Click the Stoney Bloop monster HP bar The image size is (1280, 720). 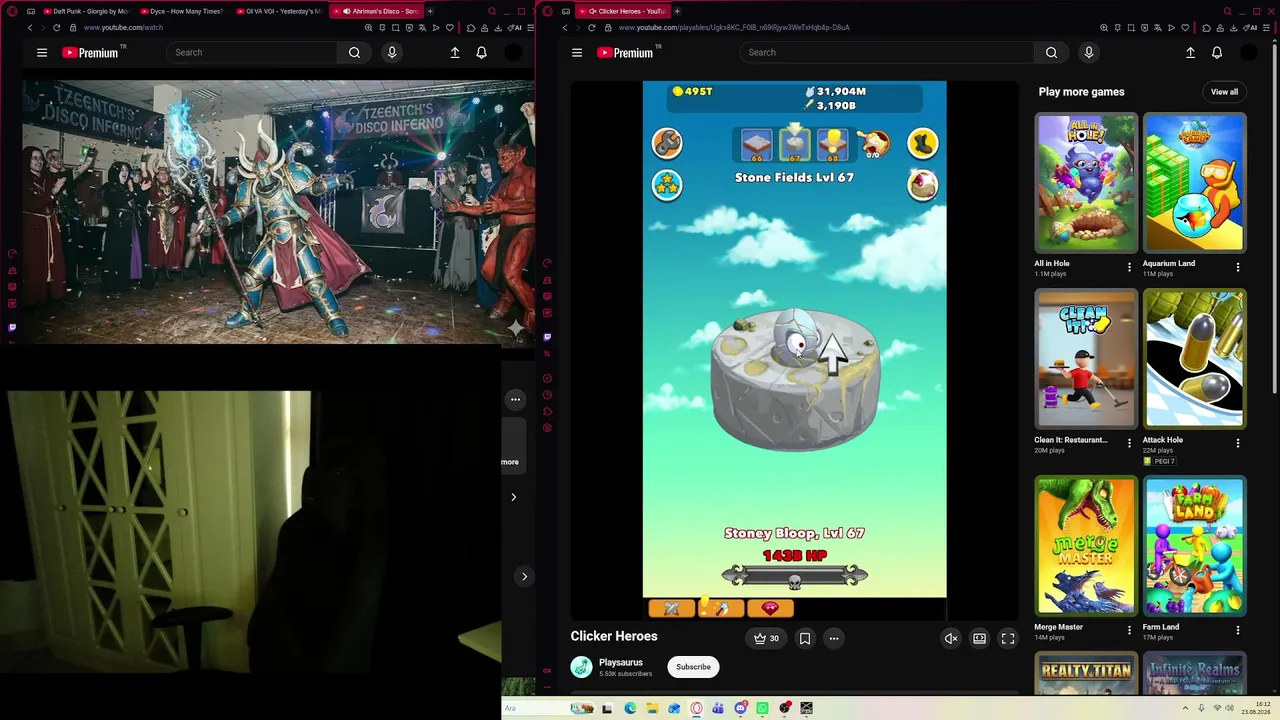pos(795,575)
